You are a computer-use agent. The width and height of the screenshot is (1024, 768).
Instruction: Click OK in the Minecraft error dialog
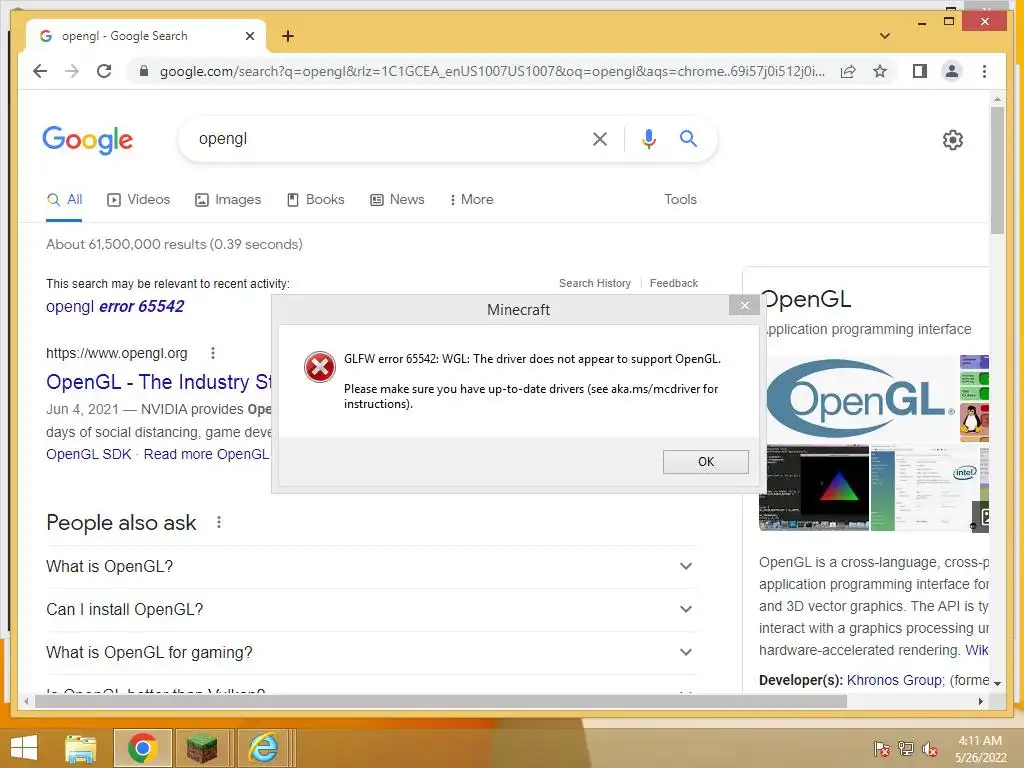tap(706, 462)
